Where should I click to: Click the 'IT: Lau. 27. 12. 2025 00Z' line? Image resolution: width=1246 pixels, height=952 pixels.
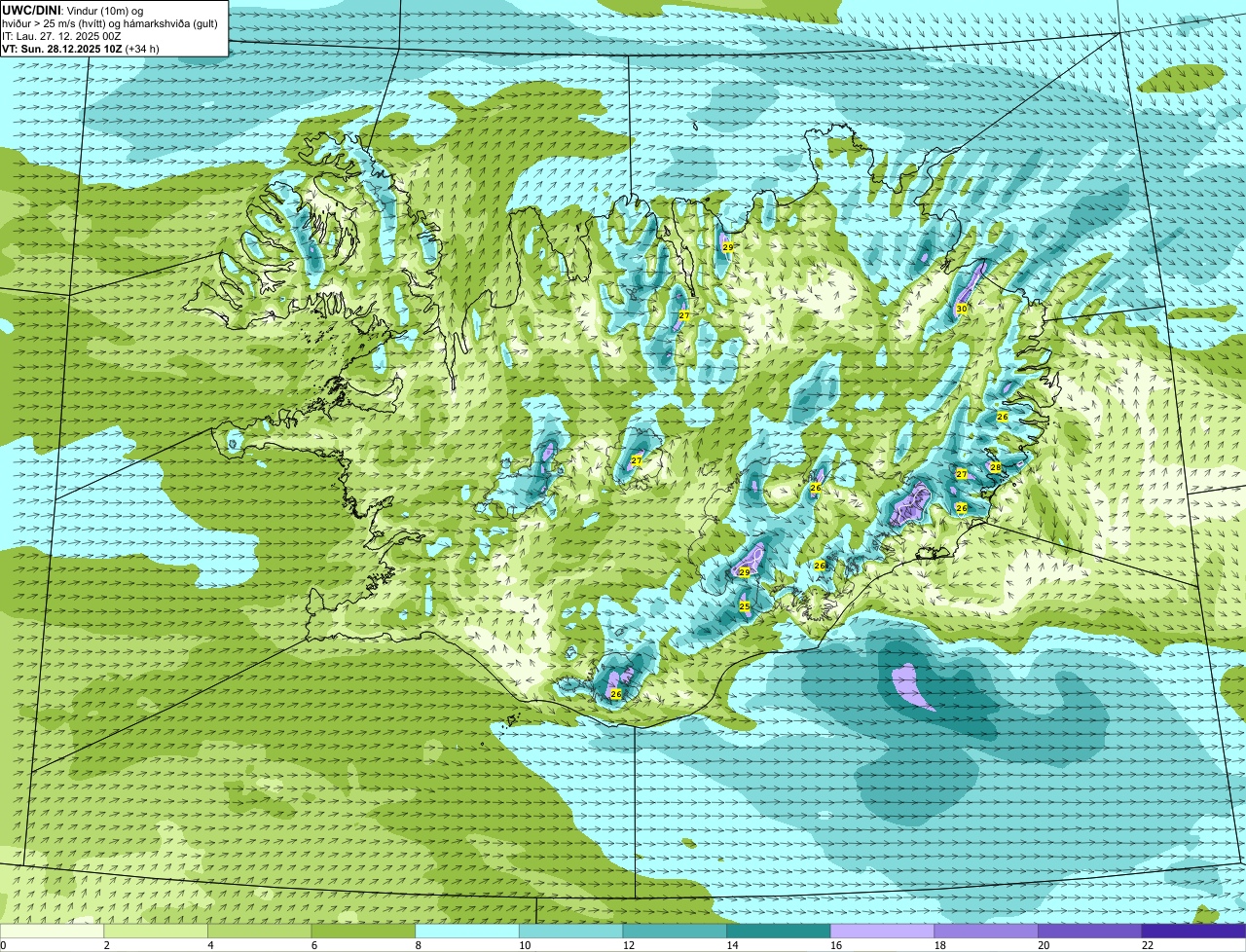tap(61, 36)
